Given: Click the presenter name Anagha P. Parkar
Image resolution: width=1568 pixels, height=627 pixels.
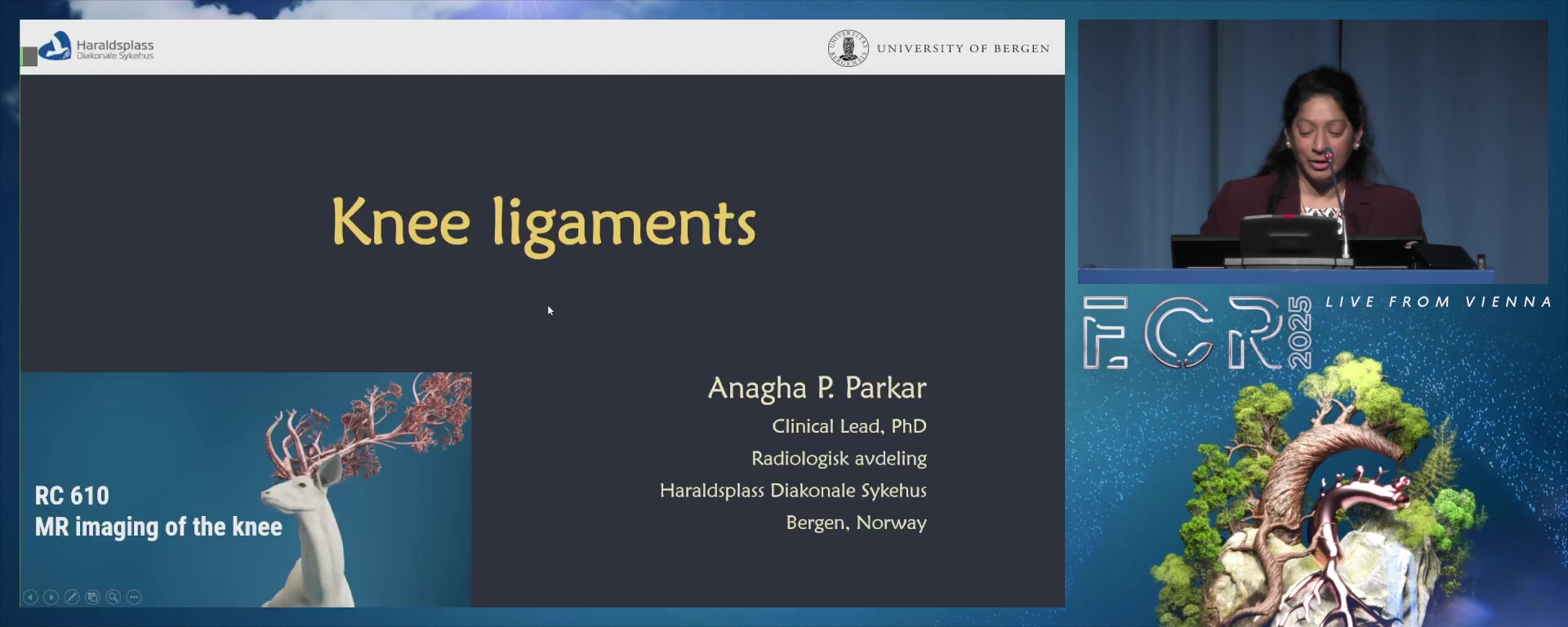Looking at the screenshot, I should pyautogui.click(x=817, y=388).
